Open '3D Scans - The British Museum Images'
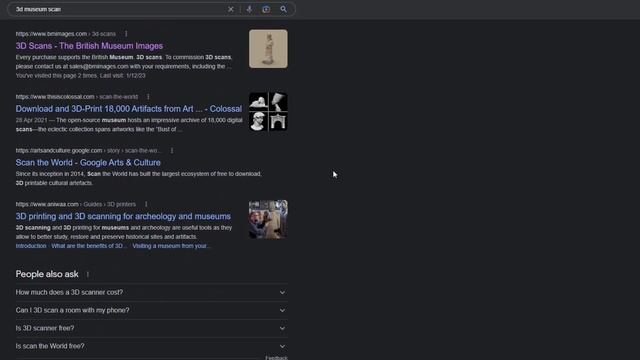 coord(89,46)
